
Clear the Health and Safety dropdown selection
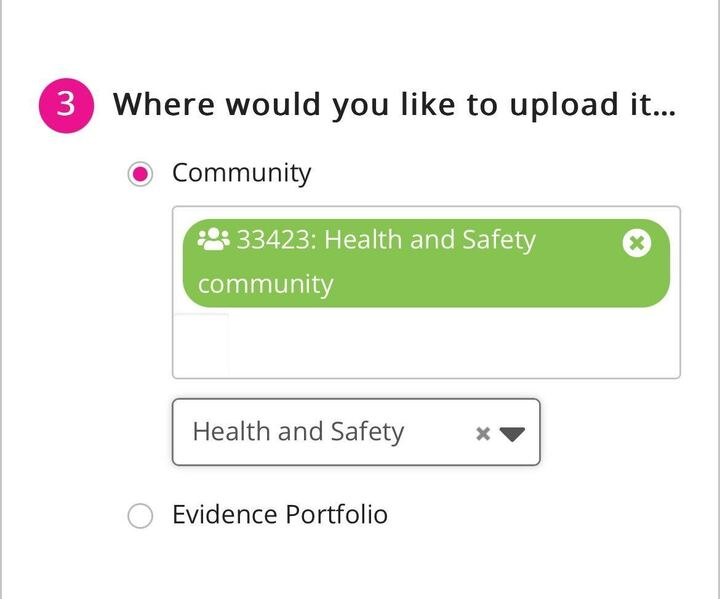point(483,433)
